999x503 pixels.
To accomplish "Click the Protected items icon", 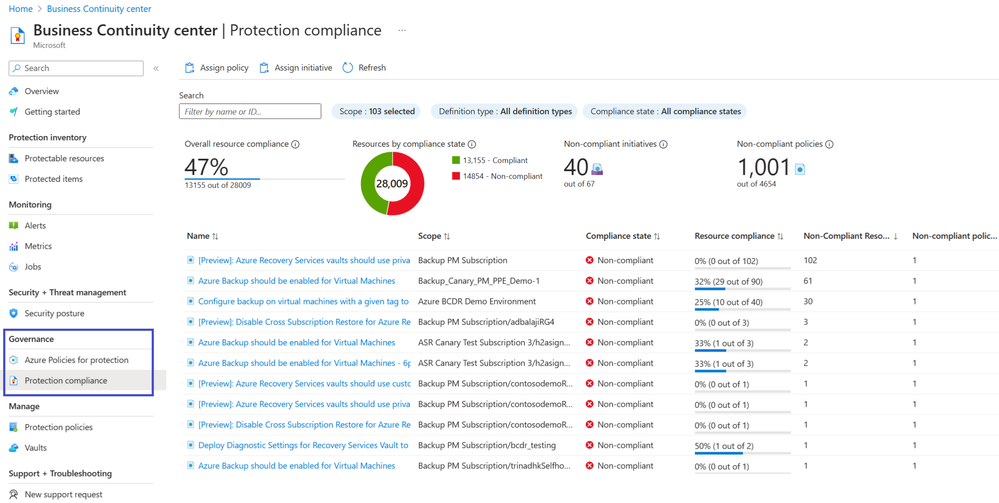I will pyautogui.click(x=13, y=179).
